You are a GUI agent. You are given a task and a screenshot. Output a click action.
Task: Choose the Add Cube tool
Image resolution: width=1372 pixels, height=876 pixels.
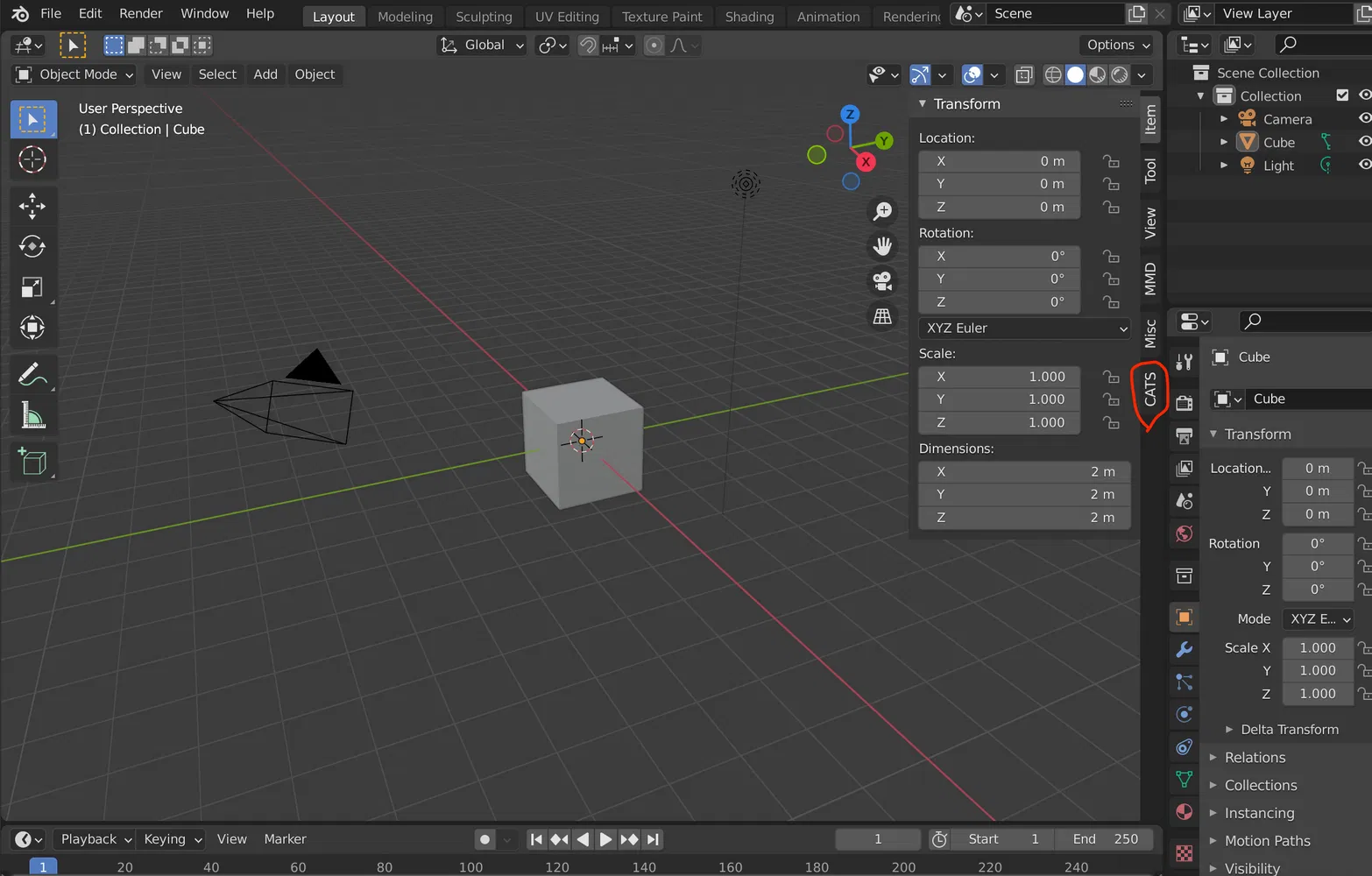[x=32, y=462]
